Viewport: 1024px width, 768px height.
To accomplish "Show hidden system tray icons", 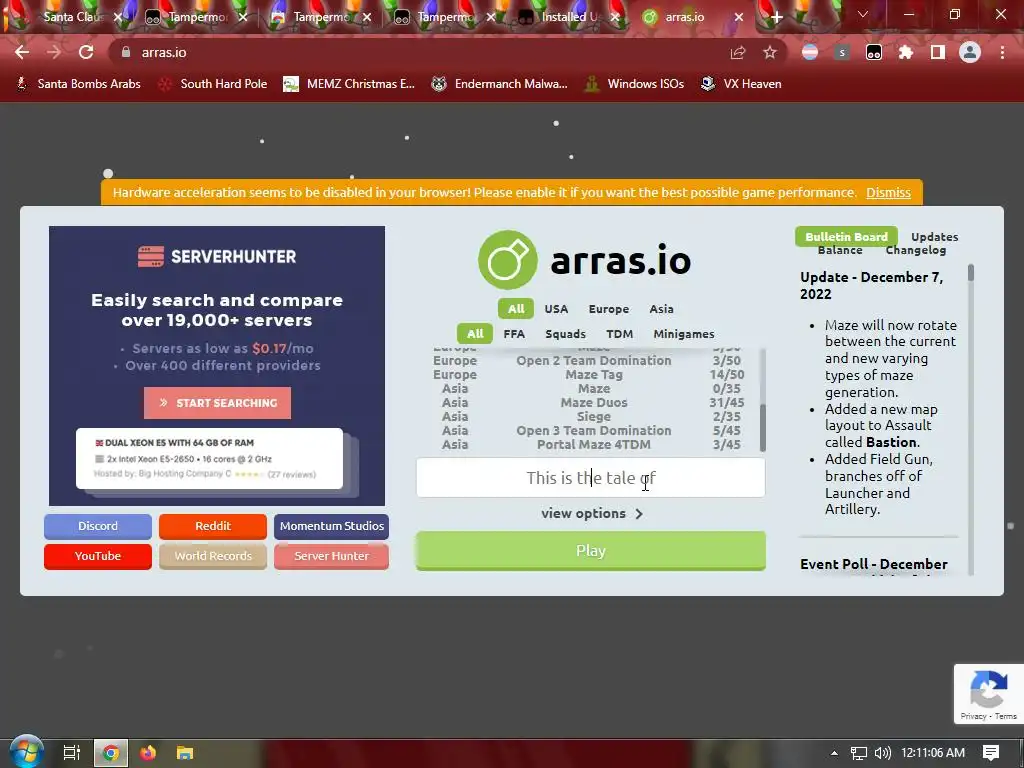I will click(x=834, y=753).
